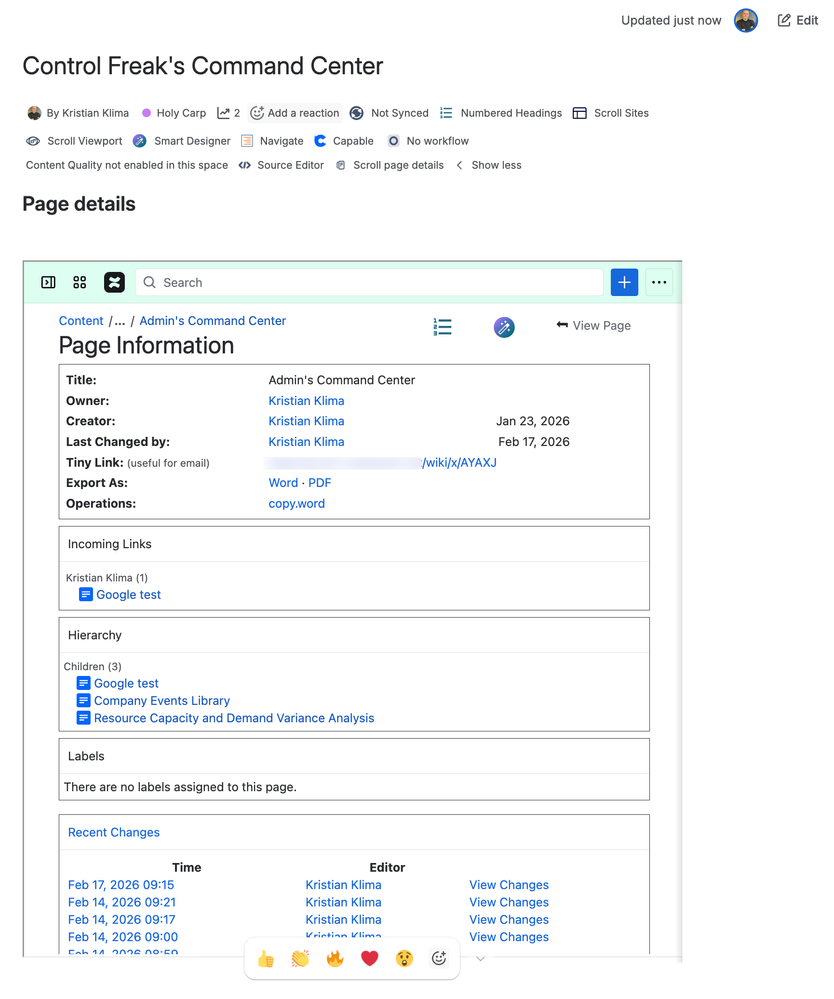Go to Content breadcrumb
834x999 pixels.
81,320
